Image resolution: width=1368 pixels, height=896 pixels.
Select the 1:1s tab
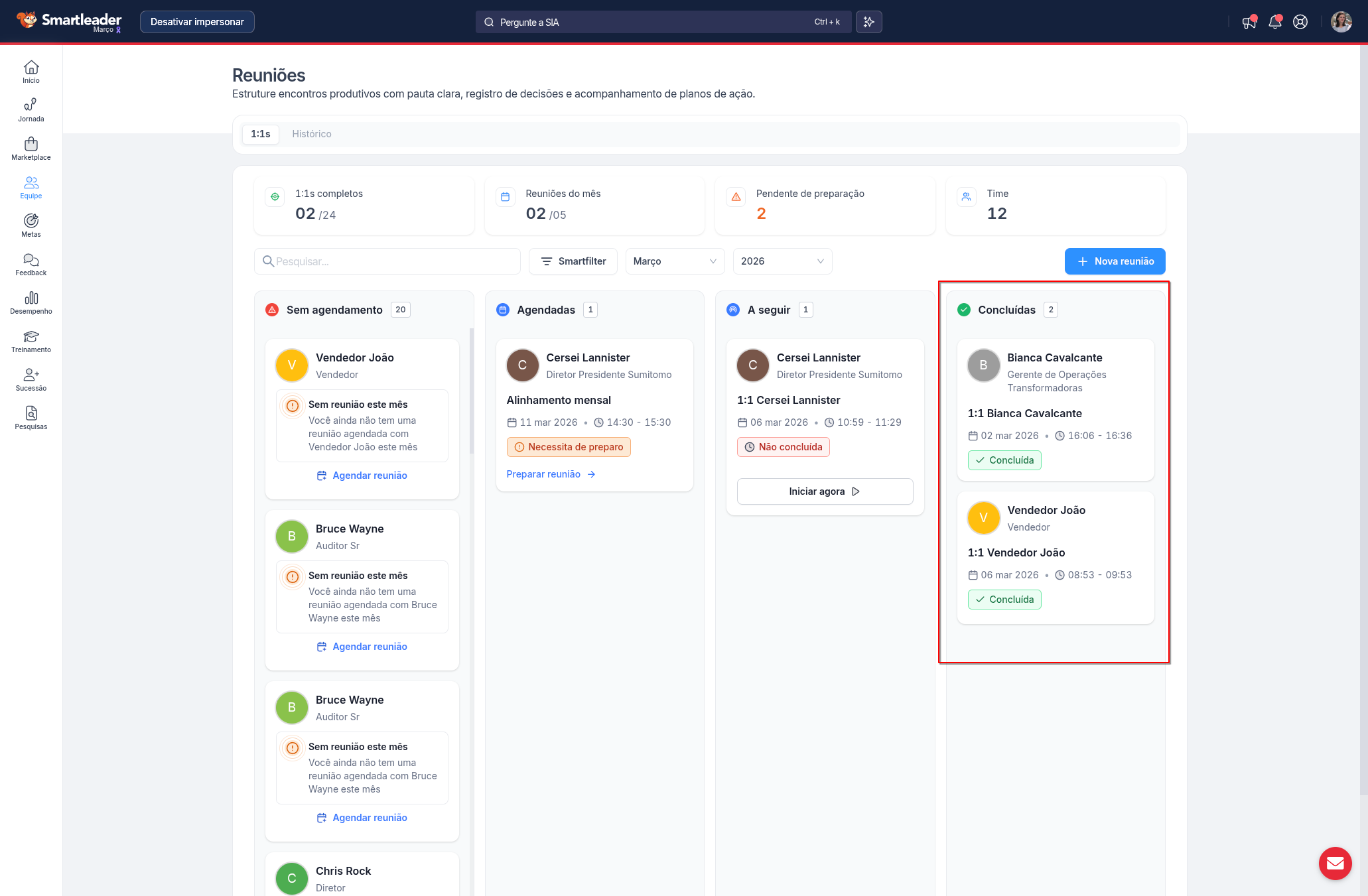pos(260,134)
